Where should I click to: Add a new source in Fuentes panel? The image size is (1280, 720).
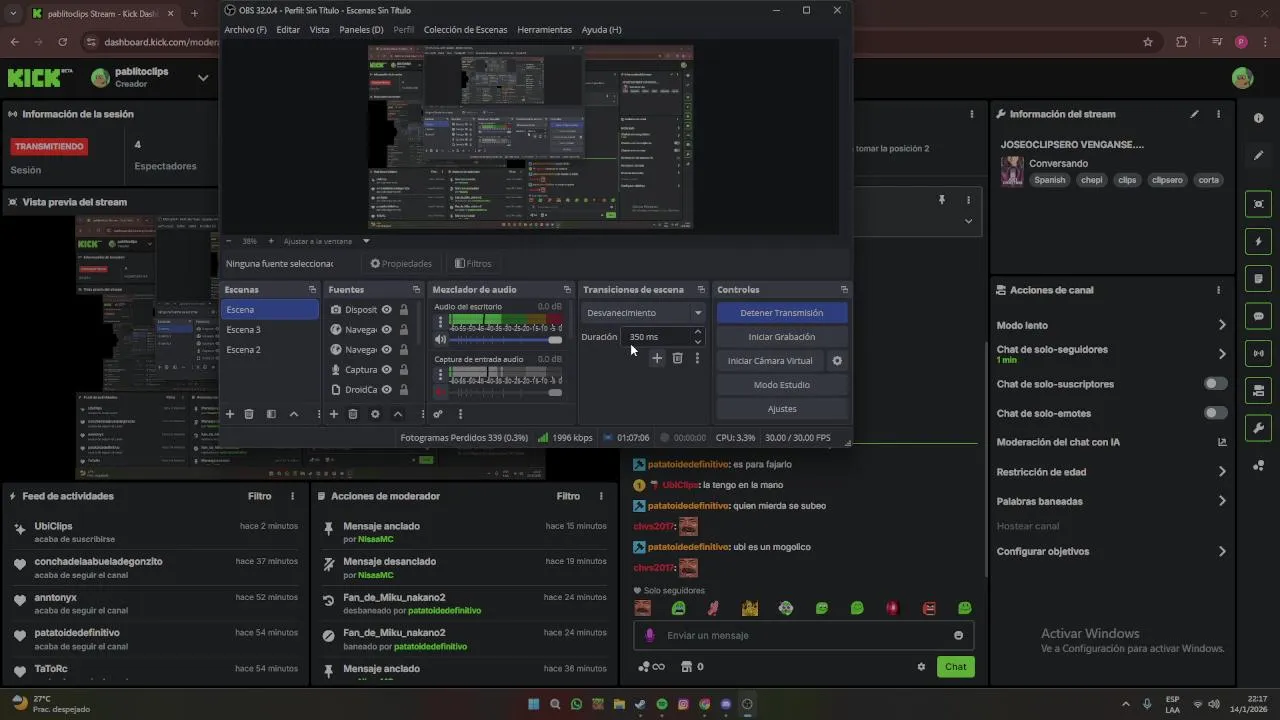coord(334,414)
